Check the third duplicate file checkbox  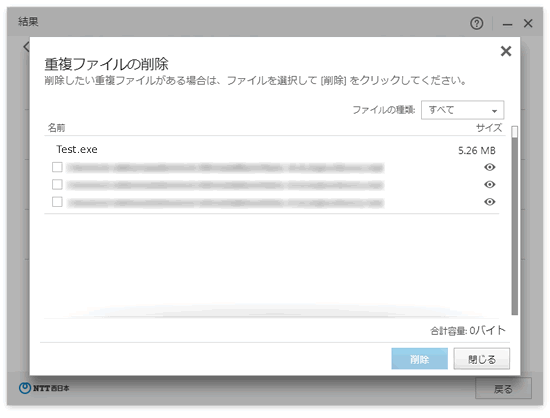tap(57, 202)
